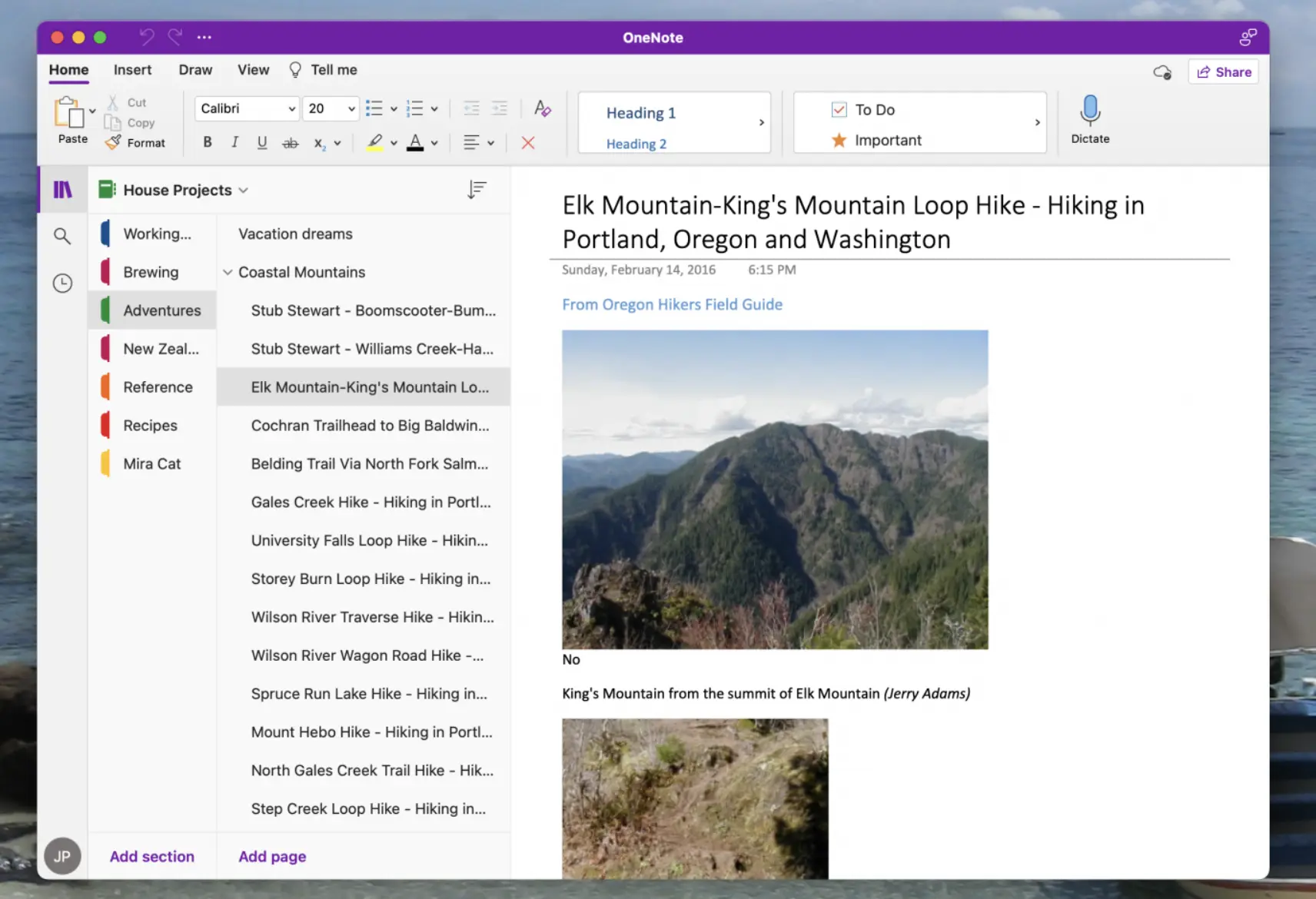Click the sort pages icon
The height and width of the screenshot is (899, 1316).
pos(477,190)
